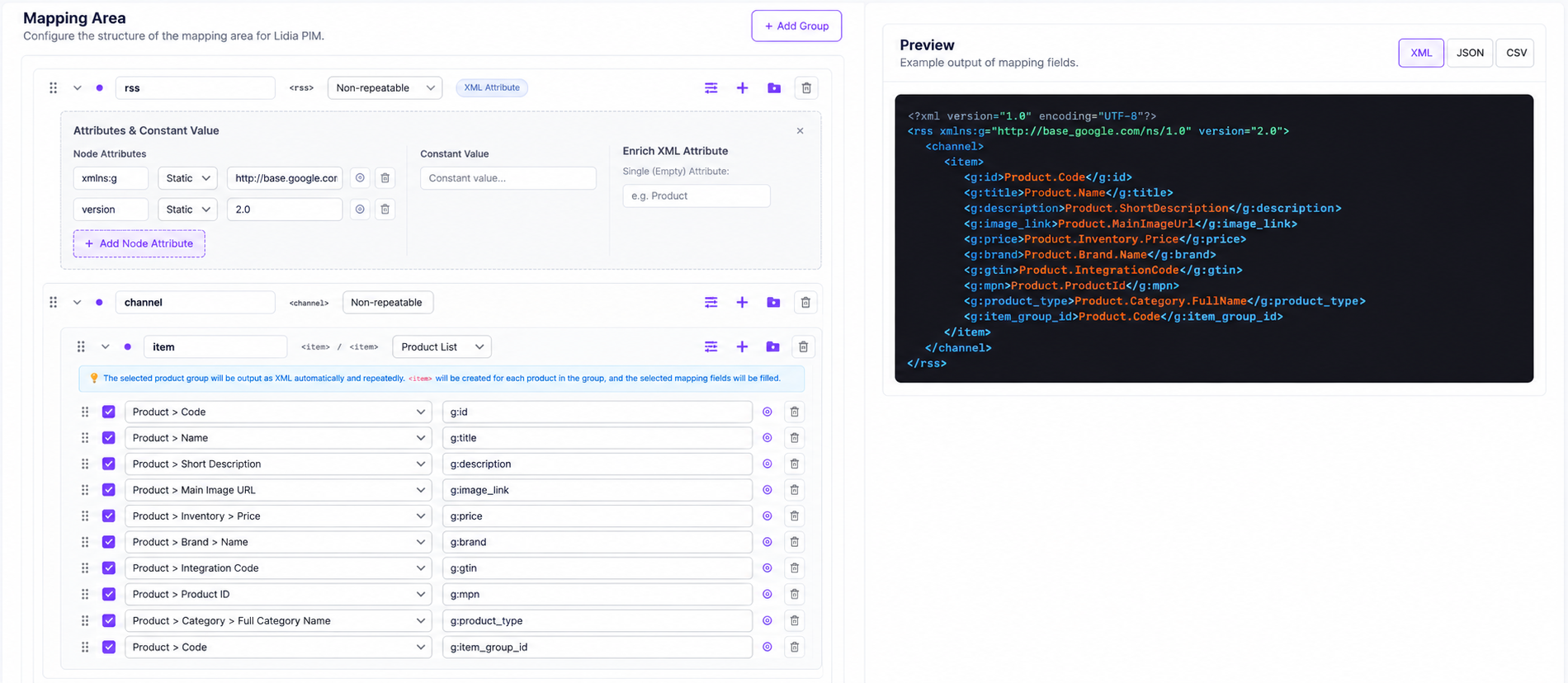The image size is (1568, 683).
Task: Disable the g:product_type mapping checkbox
Action: coord(109,620)
